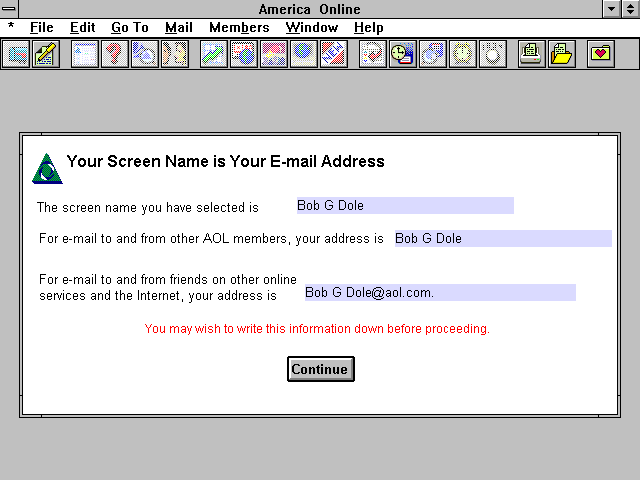This screenshot has width=640, height=480.
Task: Click the title bar minimize down-arrow
Action: pos(611,9)
